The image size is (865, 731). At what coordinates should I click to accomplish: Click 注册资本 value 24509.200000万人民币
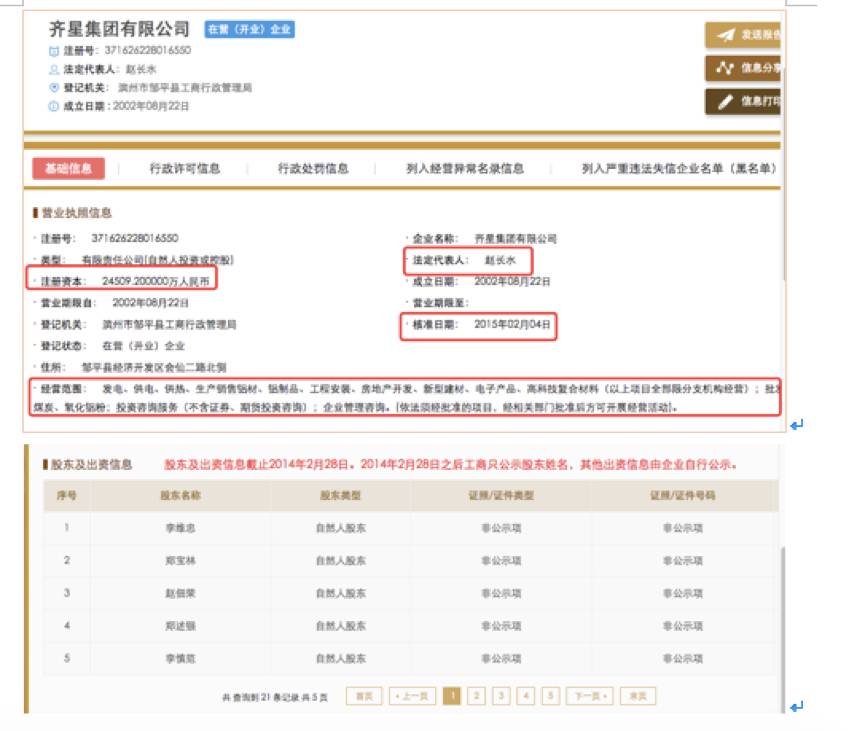point(156,281)
